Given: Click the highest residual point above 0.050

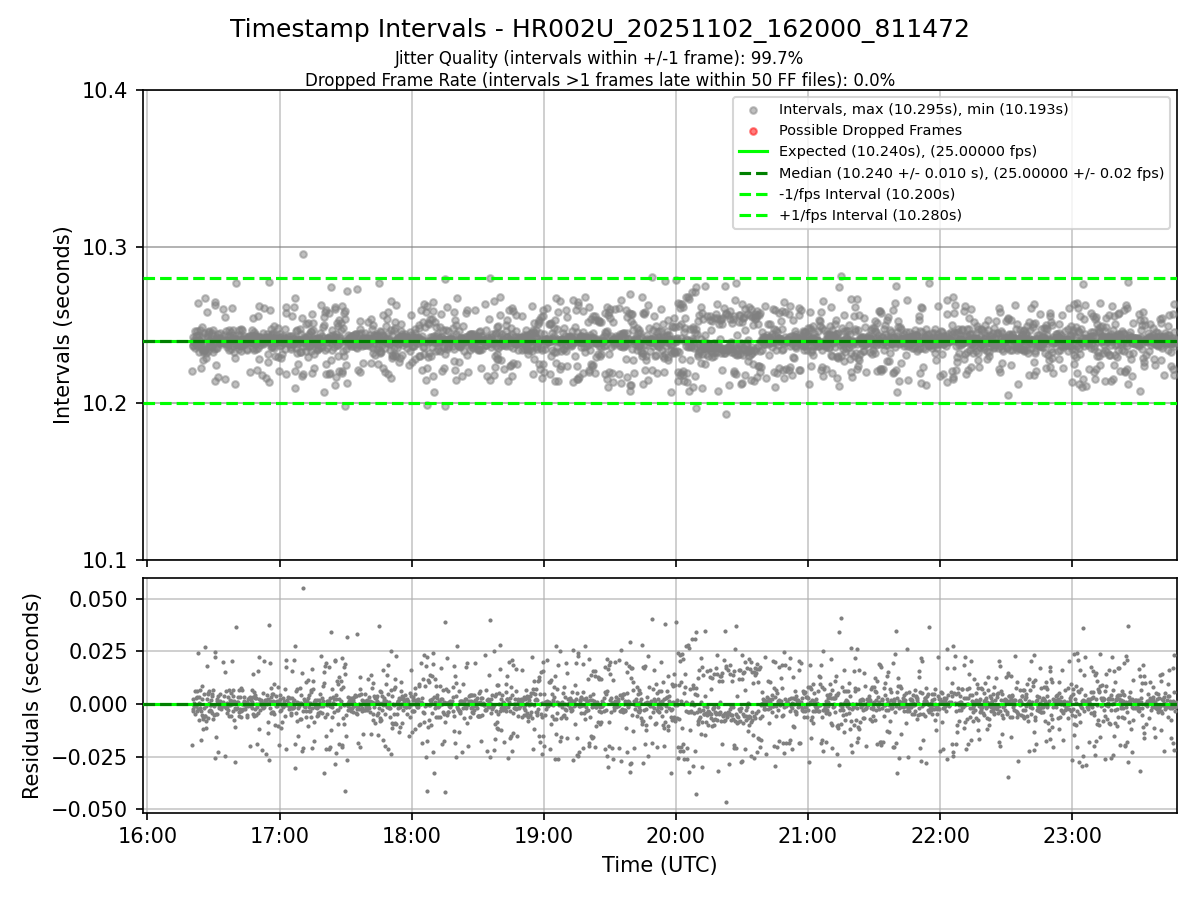Looking at the screenshot, I should point(303,588).
